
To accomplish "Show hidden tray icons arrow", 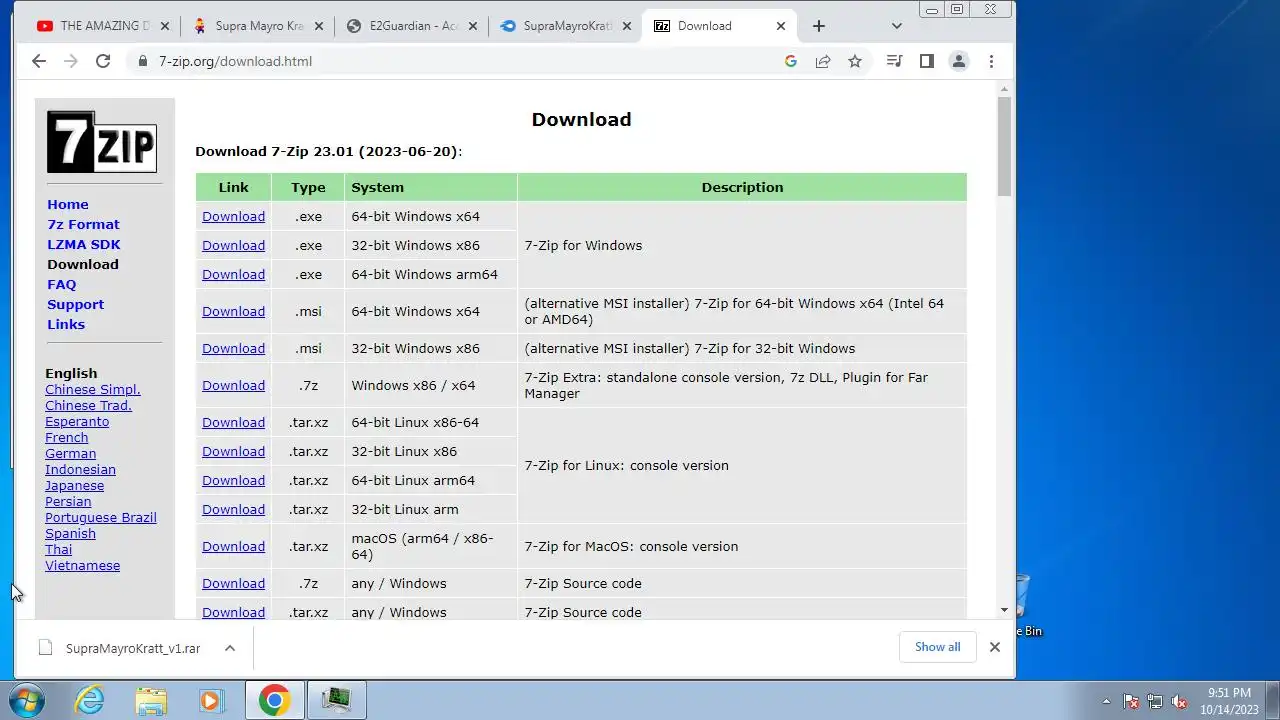I will point(1106,702).
